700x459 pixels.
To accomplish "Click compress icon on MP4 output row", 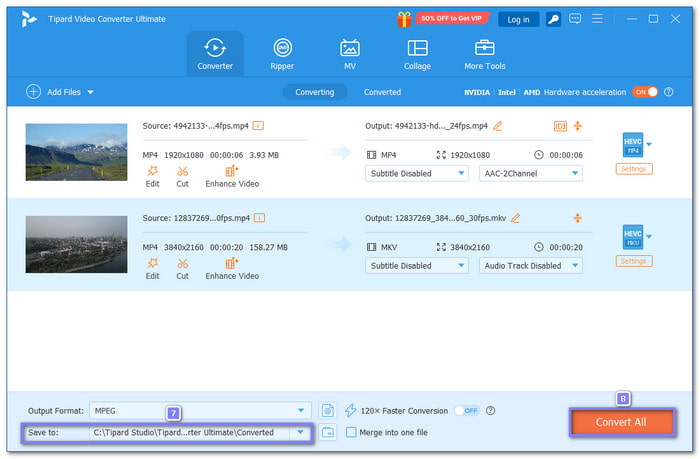I will click(x=578, y=126).
